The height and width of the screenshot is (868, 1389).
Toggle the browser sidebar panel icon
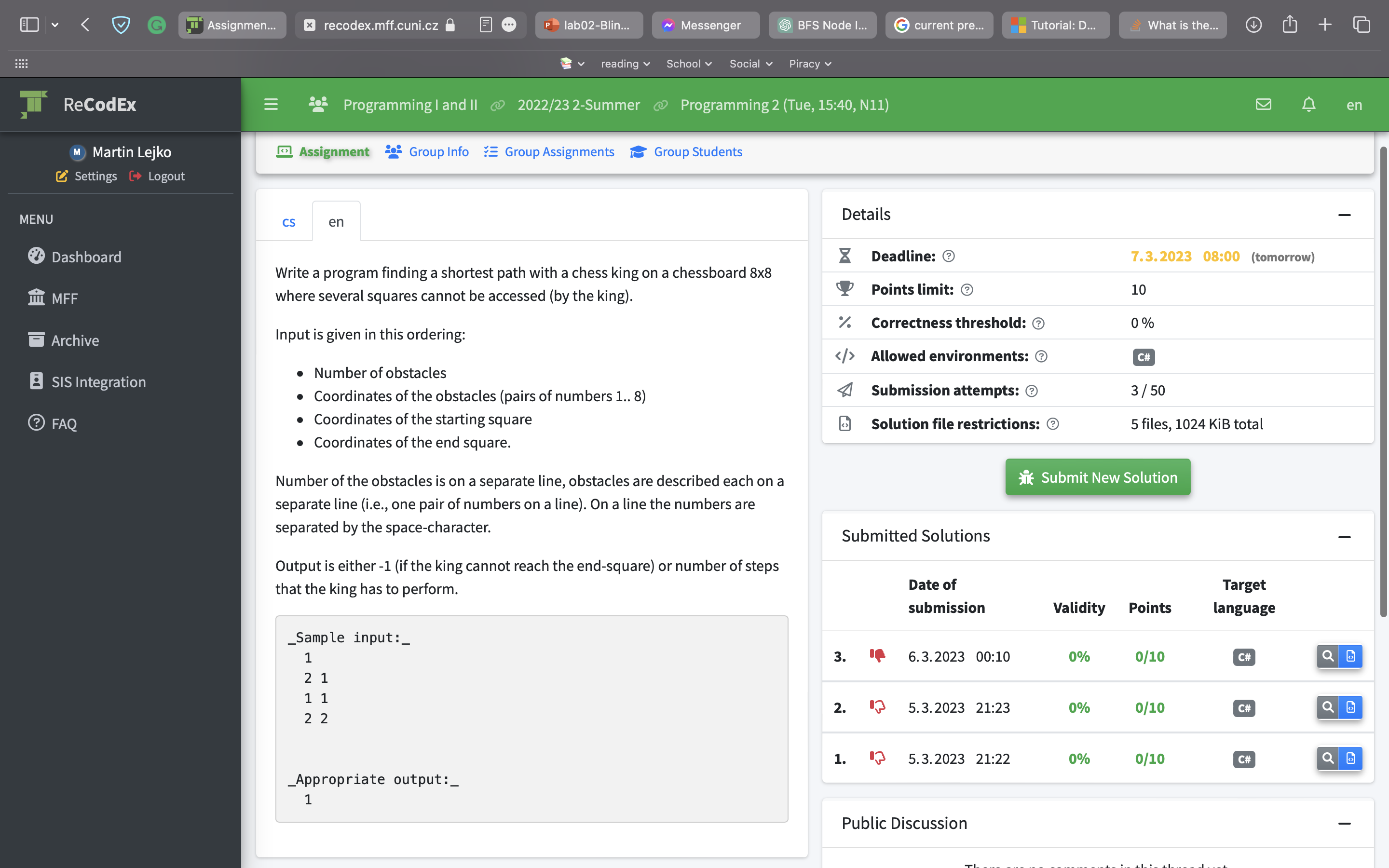[x=29, y=25]
